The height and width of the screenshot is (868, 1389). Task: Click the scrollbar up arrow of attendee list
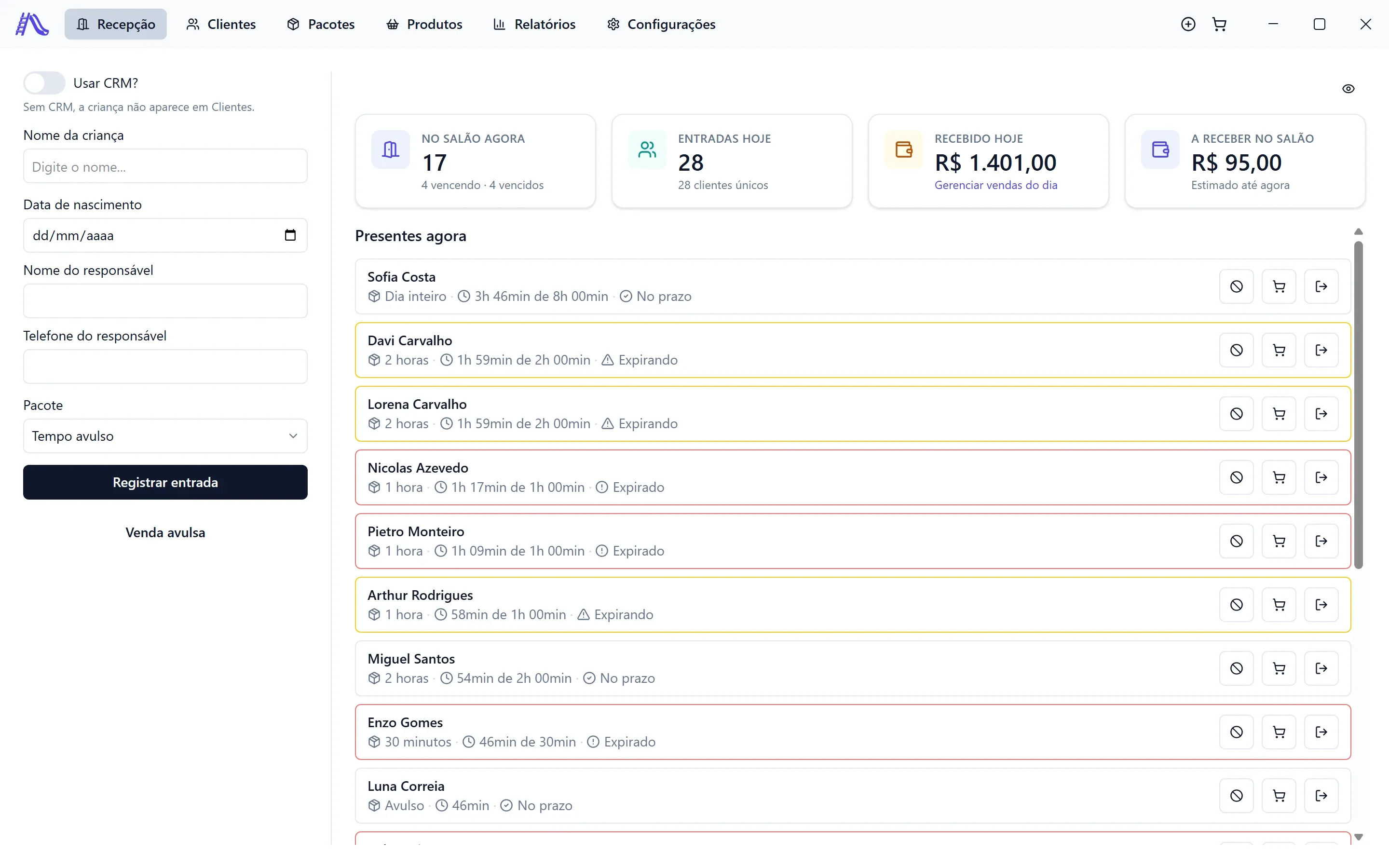pyautogui.click(x=1358, y=232)
